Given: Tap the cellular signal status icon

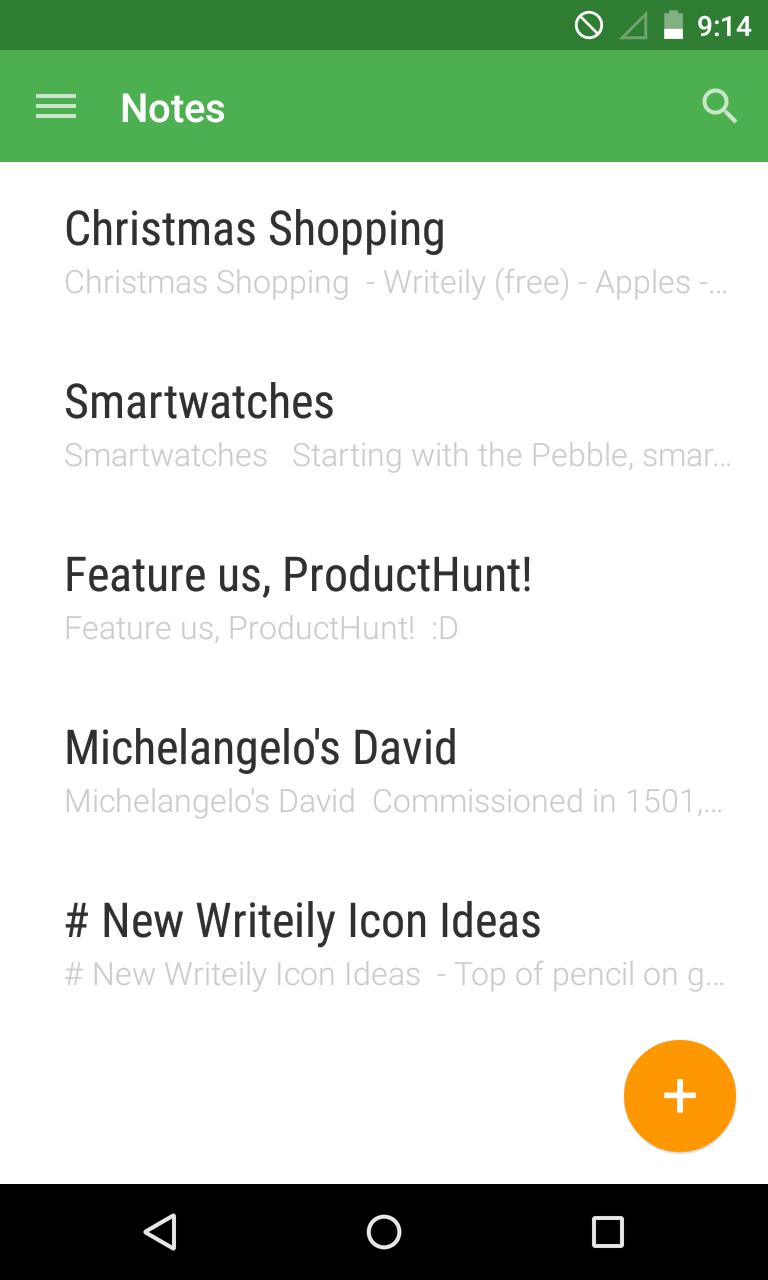Looking at the screenshot, I should [632, 25].
